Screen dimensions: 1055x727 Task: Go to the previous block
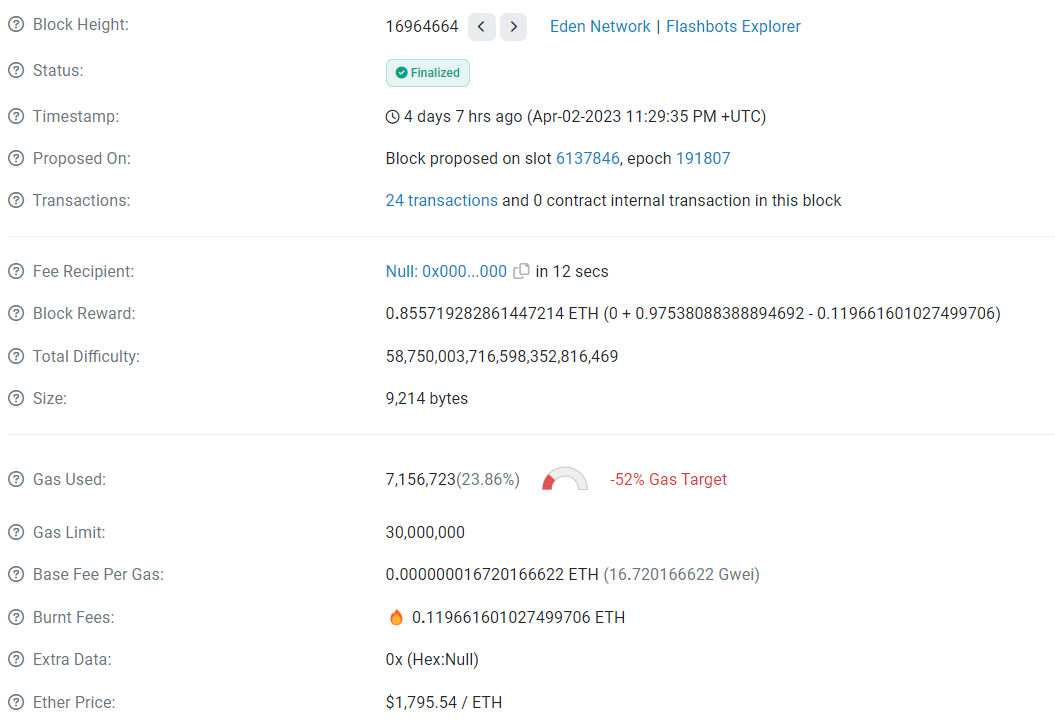pyautogui.click(x=481, y=27)
